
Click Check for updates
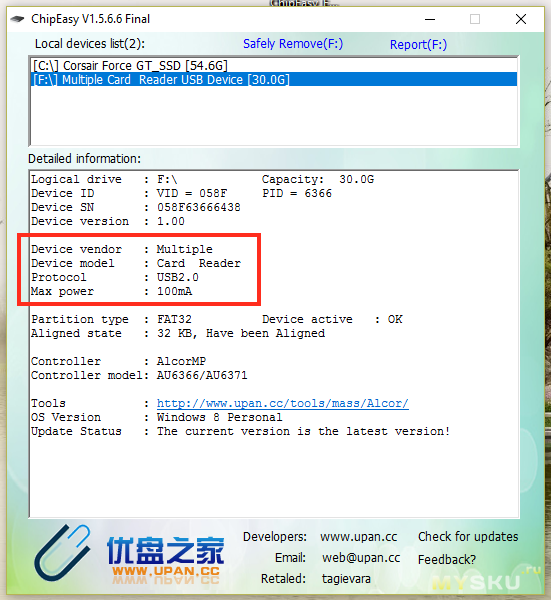[468, 536]
